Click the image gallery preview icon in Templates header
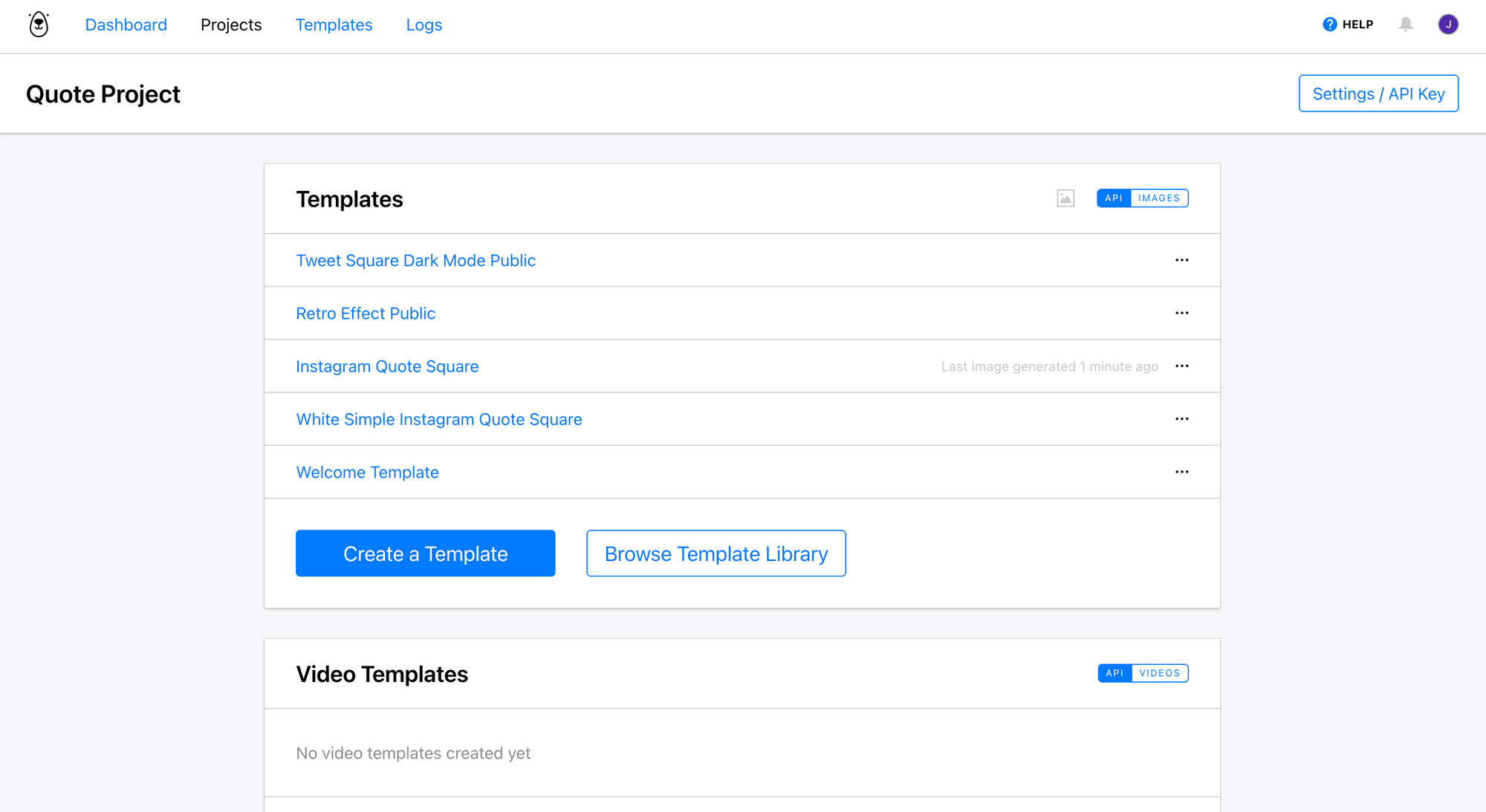This screenshot has width=1486, height=812. click(x=1065, y=198)
